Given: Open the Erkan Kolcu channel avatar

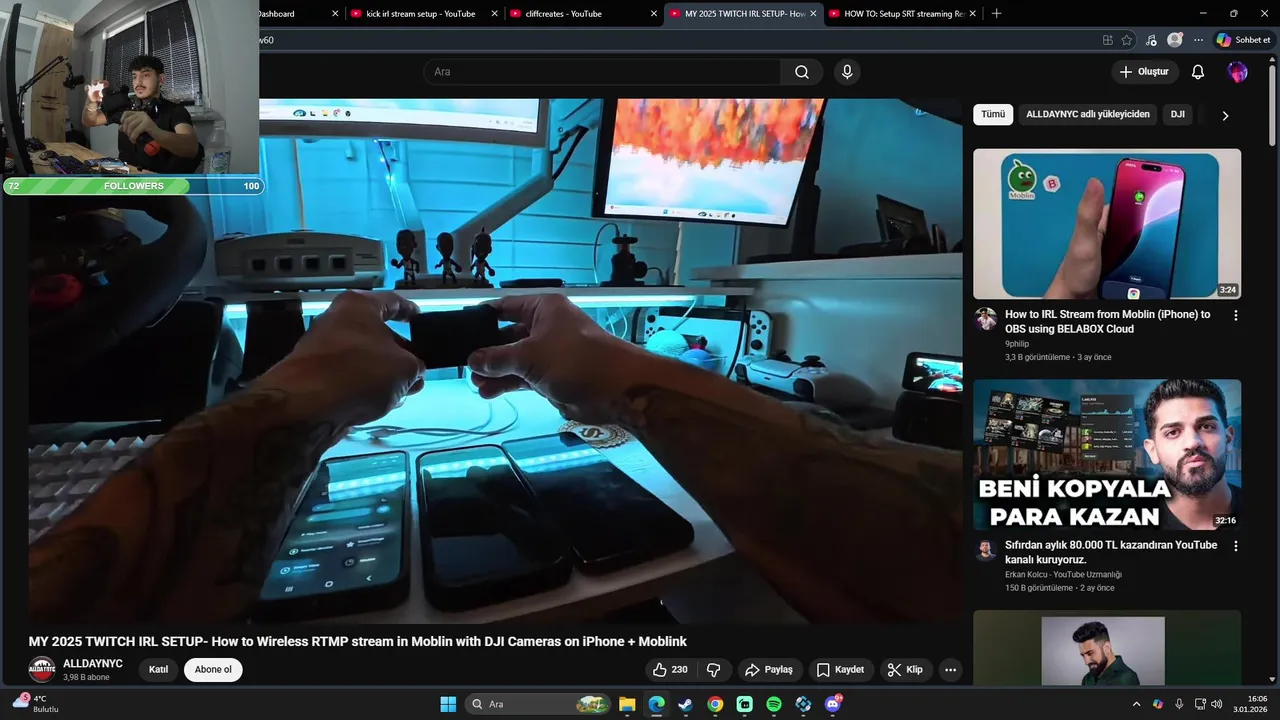Looking at the screenshot, I should pos(986,550).
